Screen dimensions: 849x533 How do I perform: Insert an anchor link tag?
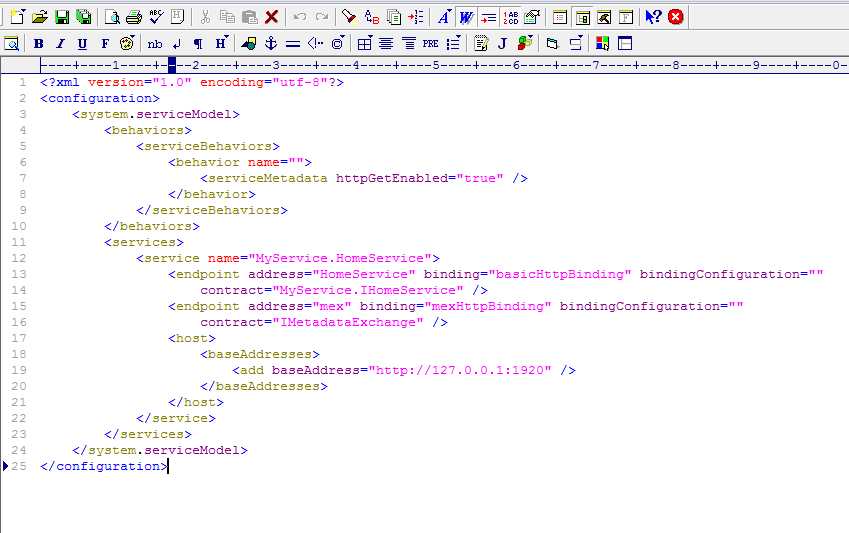[271, 44]
